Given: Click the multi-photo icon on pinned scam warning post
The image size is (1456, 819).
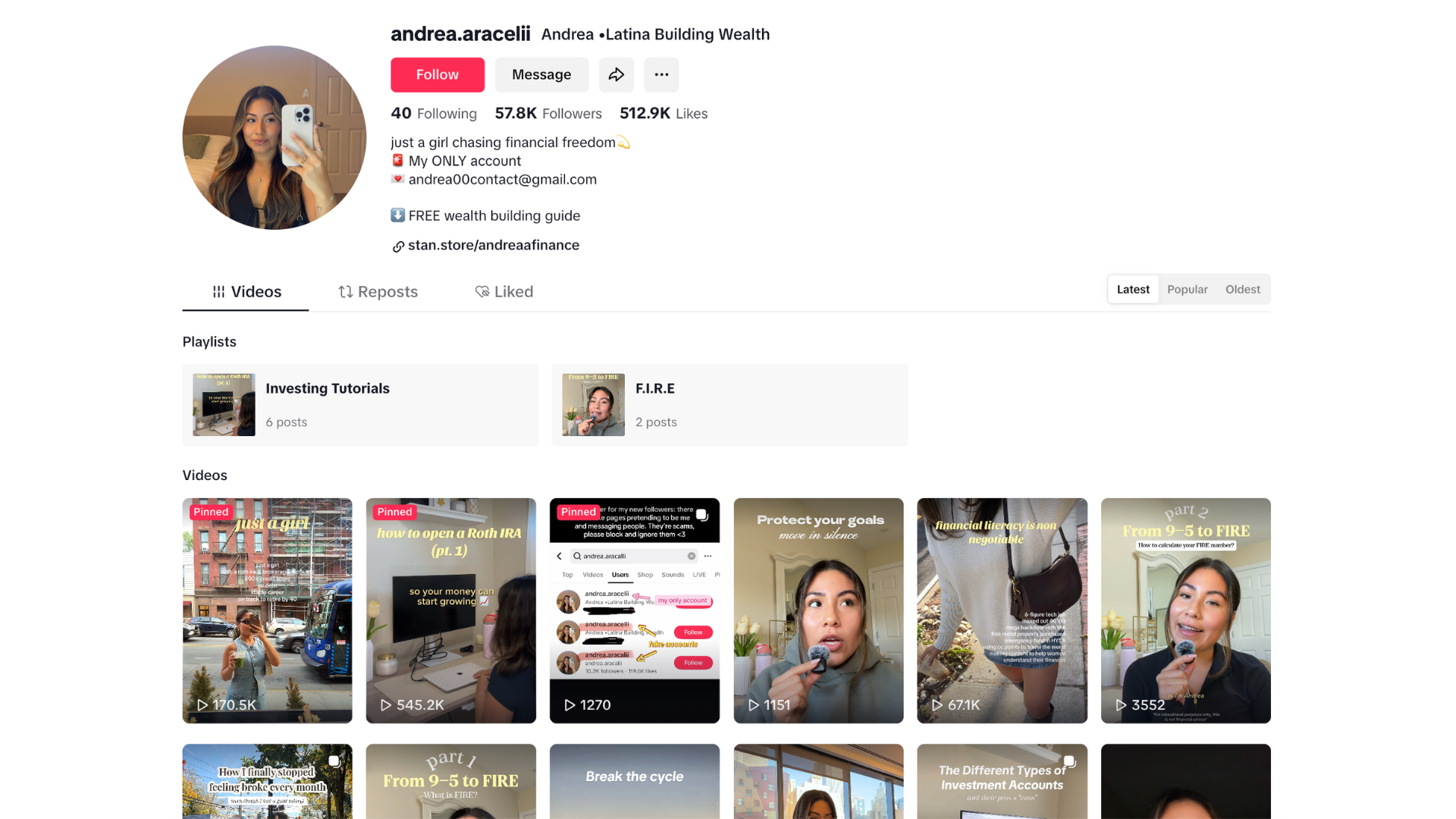Looking at the screenshot, I should coord(702,515).
